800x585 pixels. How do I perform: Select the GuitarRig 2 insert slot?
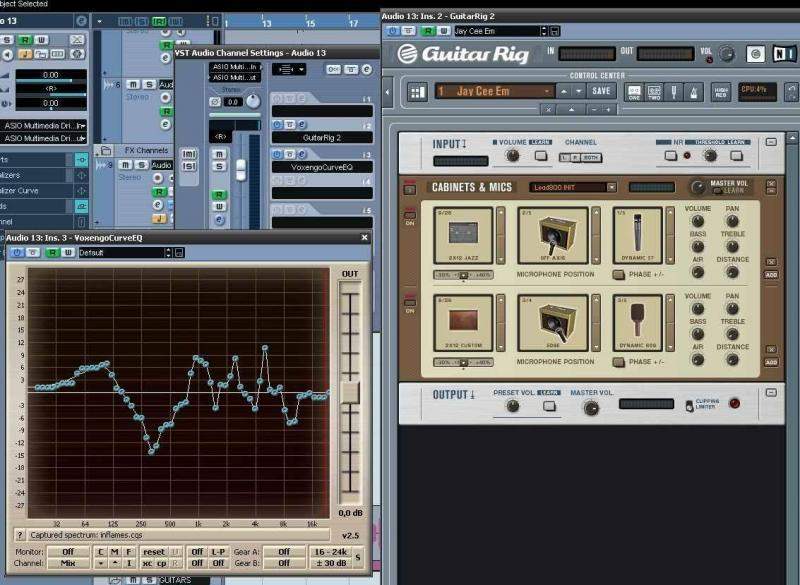coord(322,138)
